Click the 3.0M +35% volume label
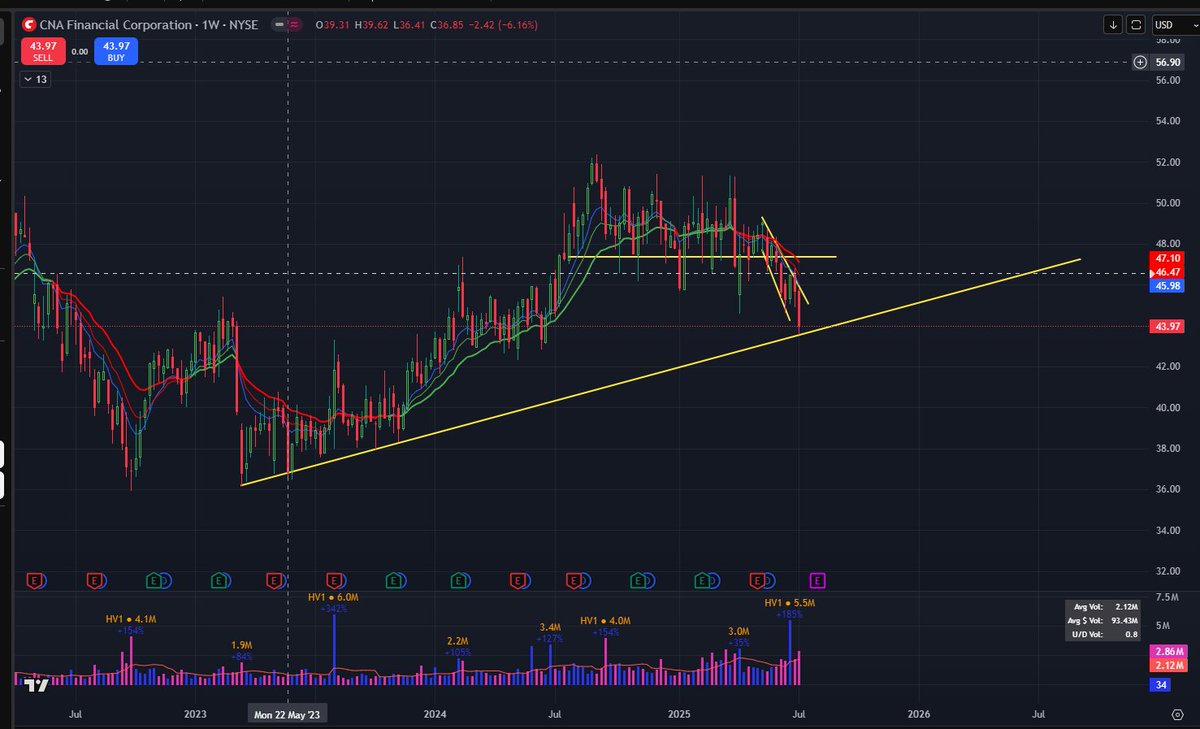The height and width of the screenshot is (729, 1200). click(738, 636)
